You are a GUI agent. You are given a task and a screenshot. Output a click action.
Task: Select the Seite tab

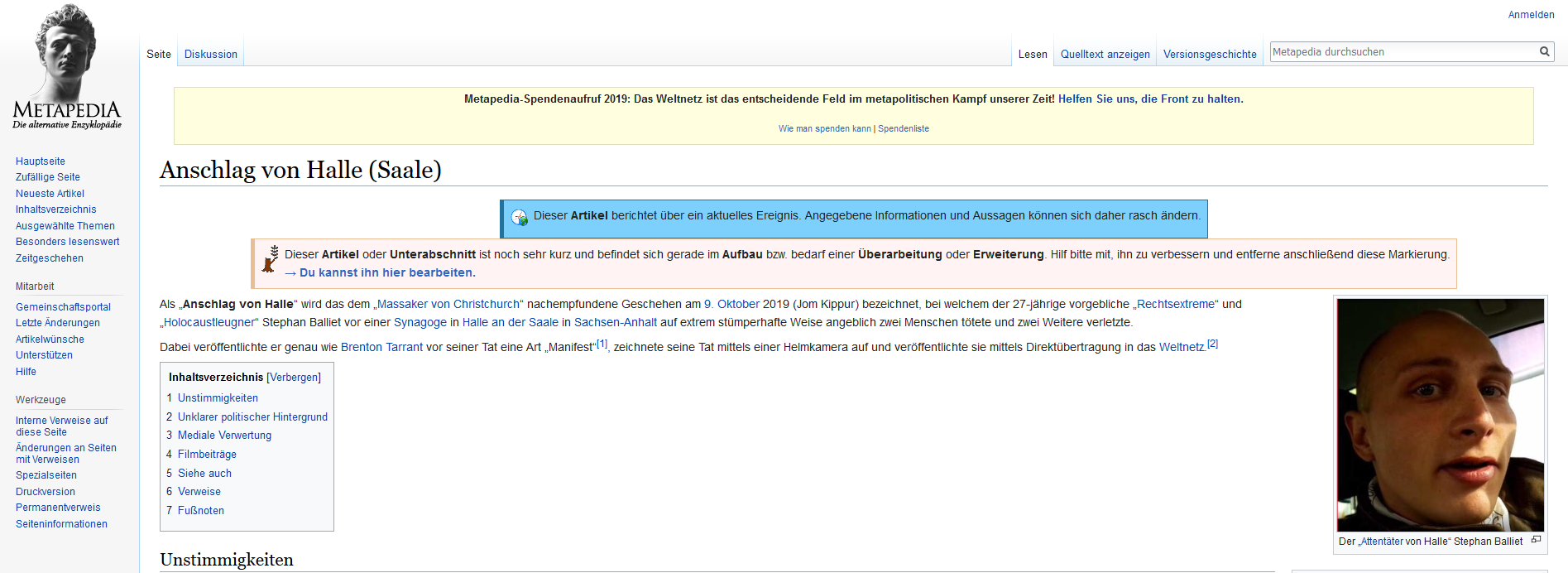click(159, 55)
